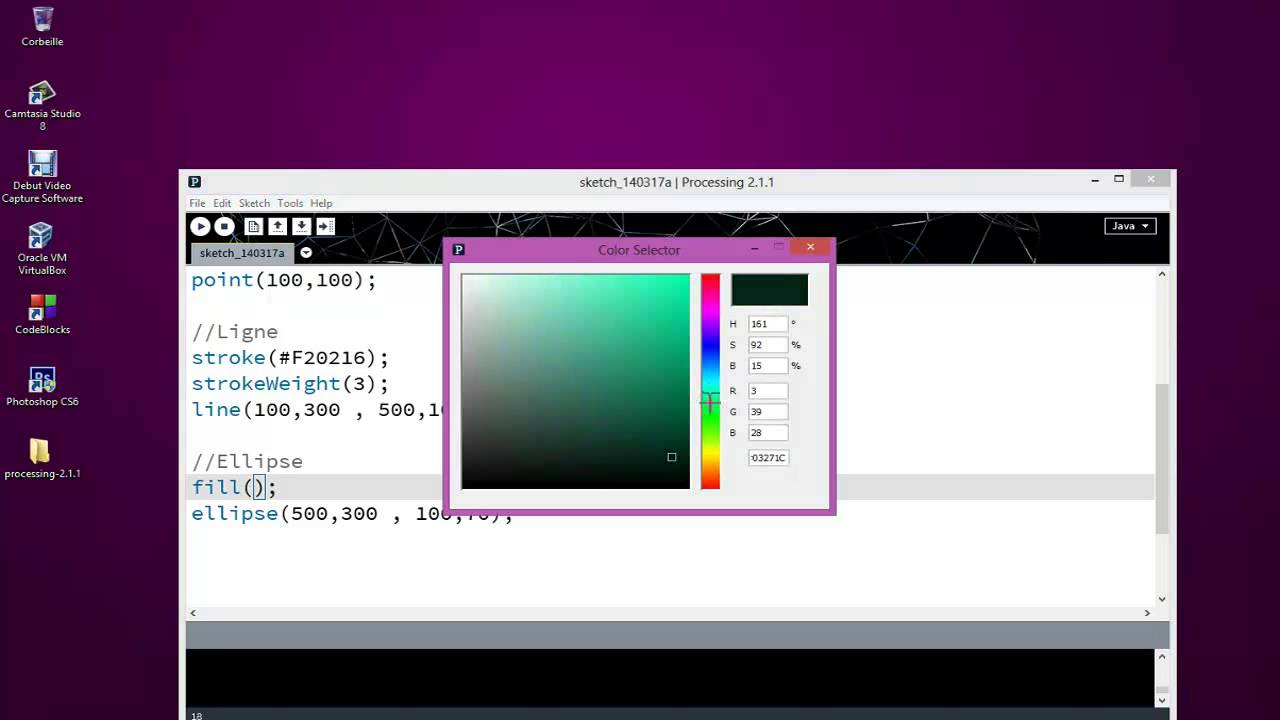Click the editor scroll-right arrow

pos(1147,613)
